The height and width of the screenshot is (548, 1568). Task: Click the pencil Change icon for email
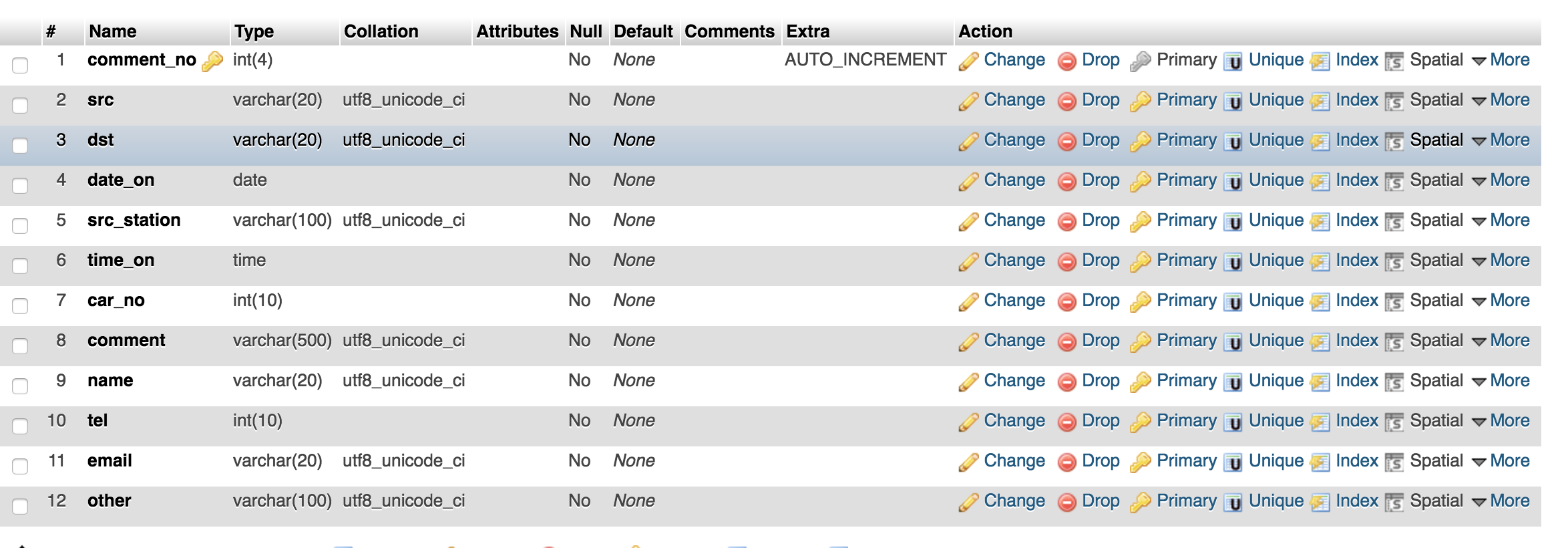tap(968, 462)
